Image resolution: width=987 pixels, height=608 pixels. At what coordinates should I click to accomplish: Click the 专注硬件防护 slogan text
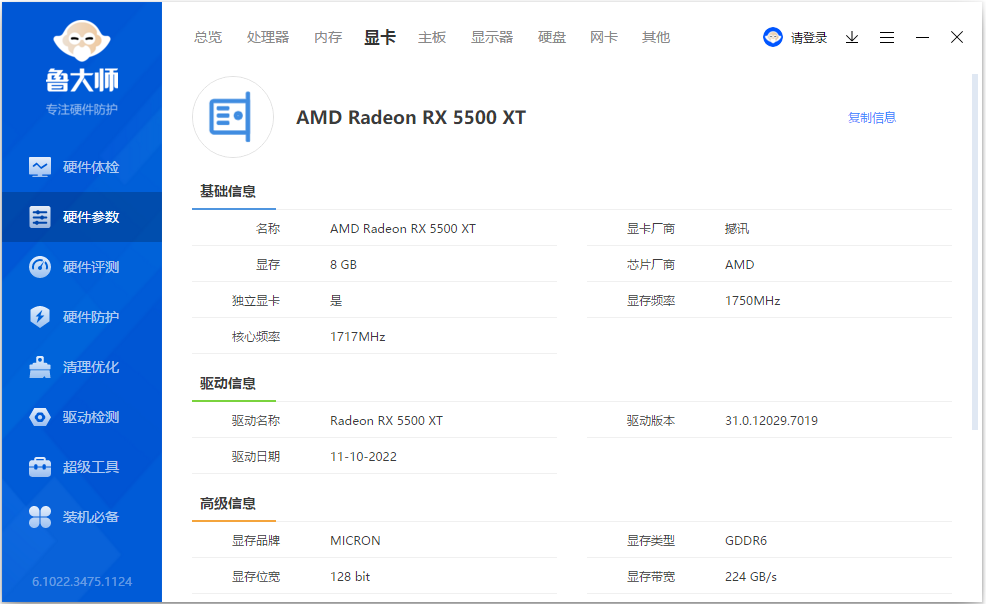click(82, 110)
